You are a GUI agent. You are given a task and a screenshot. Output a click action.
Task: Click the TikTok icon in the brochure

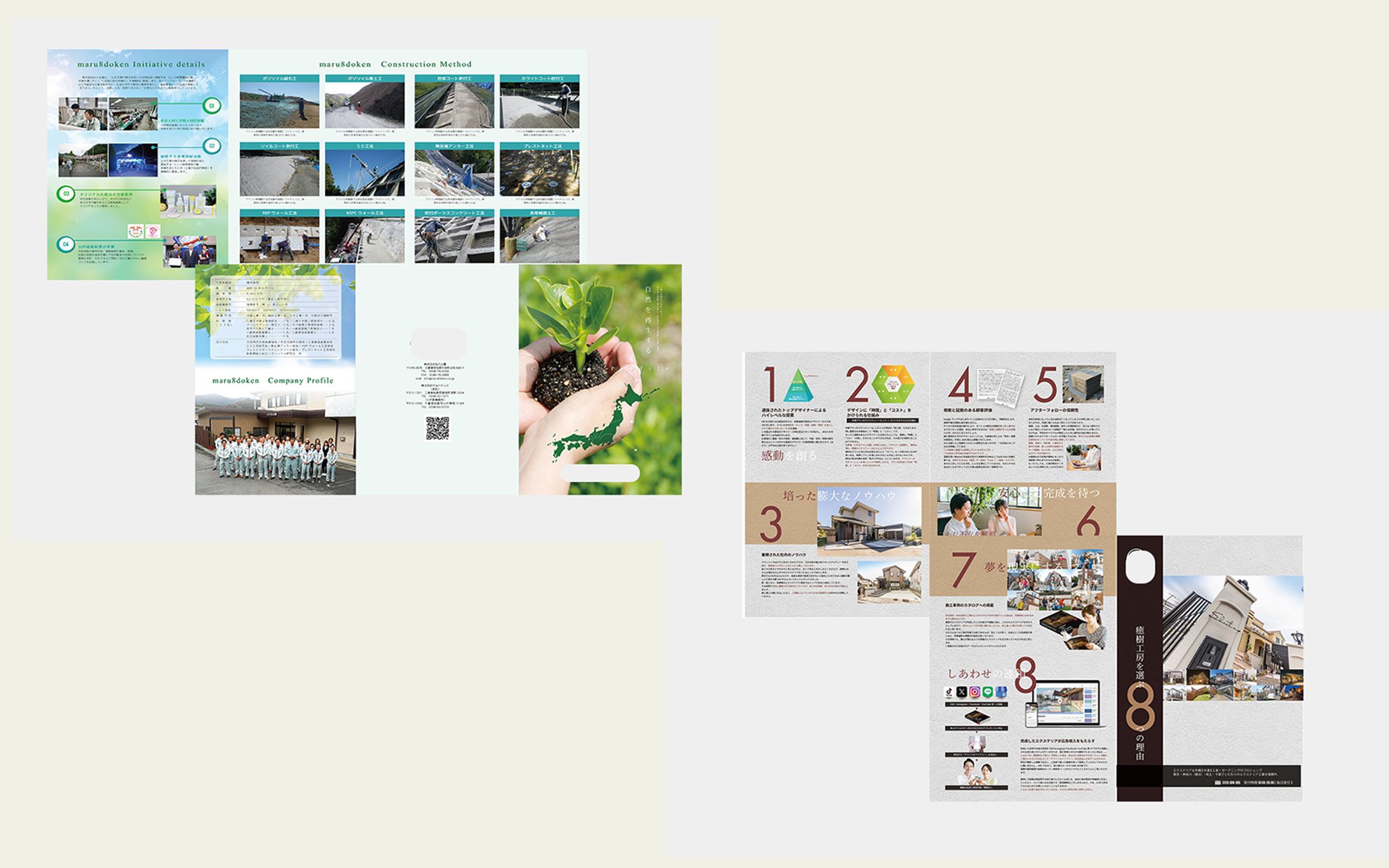(950, 692)
